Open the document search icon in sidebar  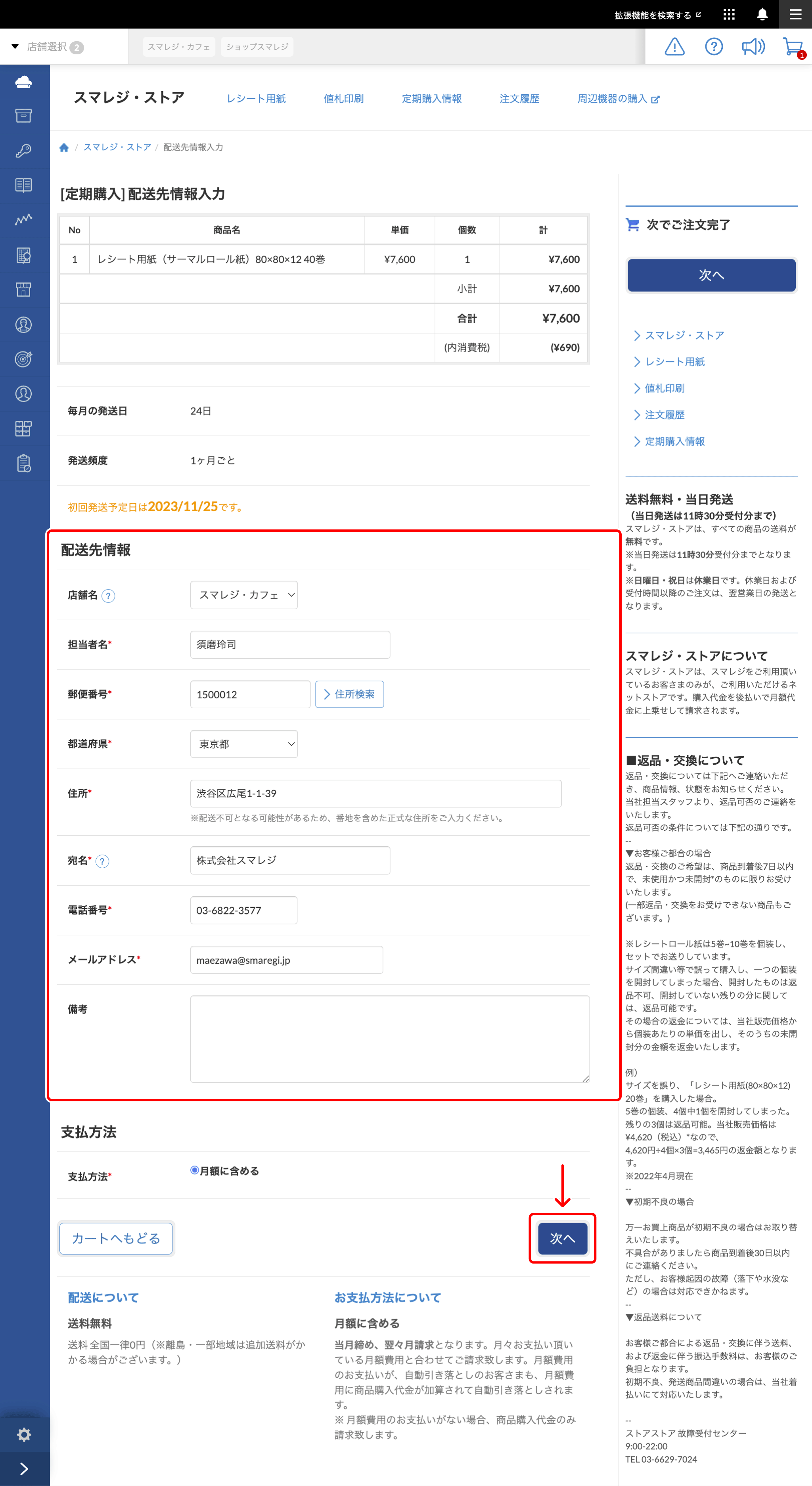[x=24, y=255]
